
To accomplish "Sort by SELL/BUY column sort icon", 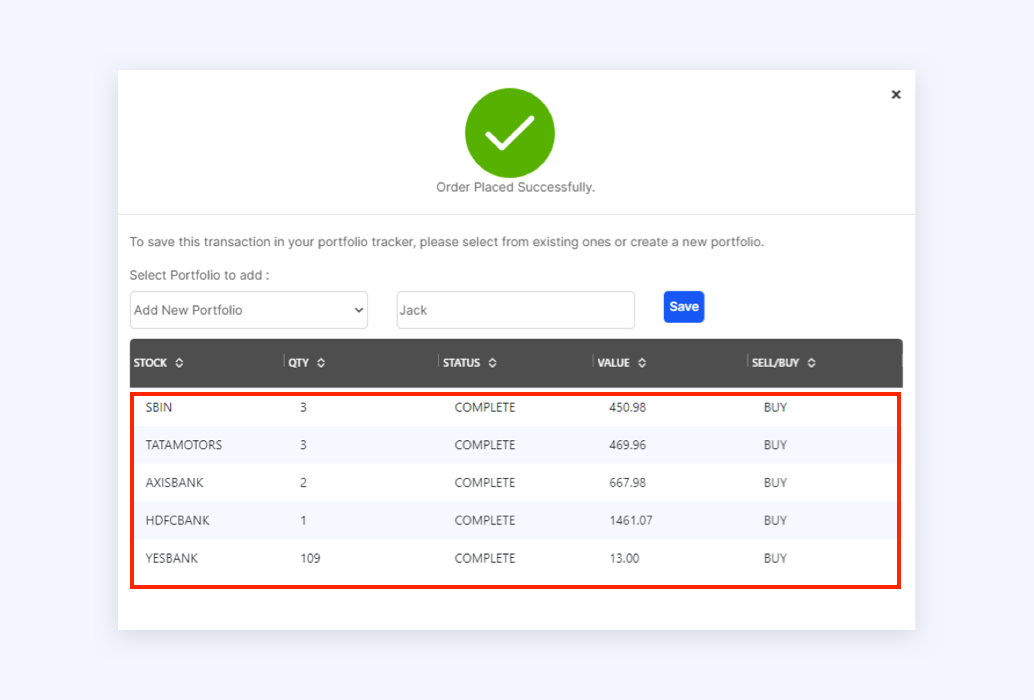I will [x=812, y=363].
